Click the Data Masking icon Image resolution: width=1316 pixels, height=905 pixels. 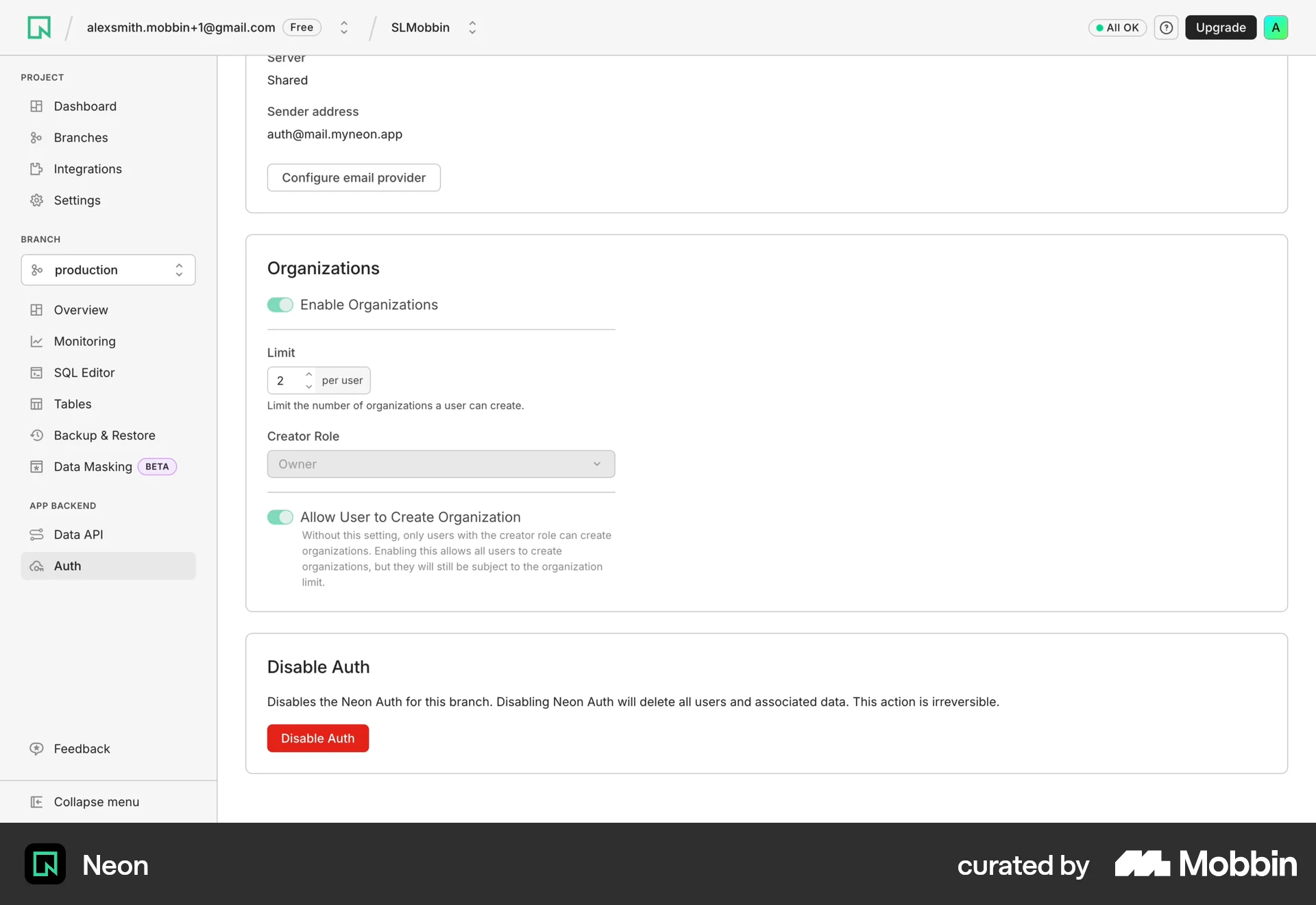[36, 467]
